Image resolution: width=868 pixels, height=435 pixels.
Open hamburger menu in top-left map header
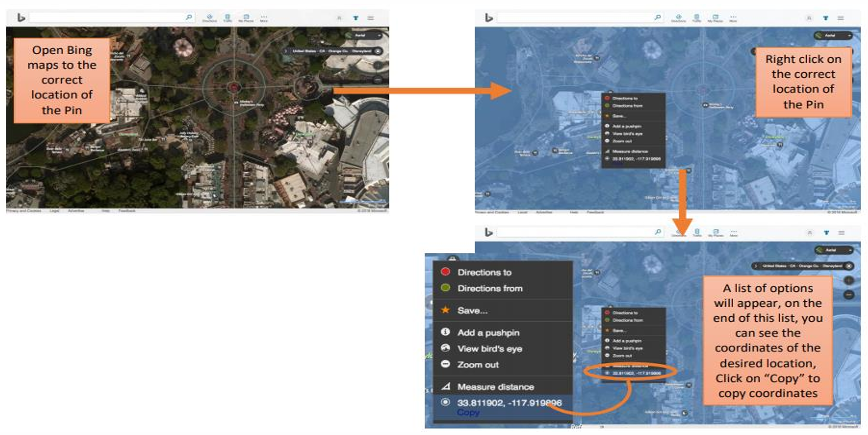[370, 18]
